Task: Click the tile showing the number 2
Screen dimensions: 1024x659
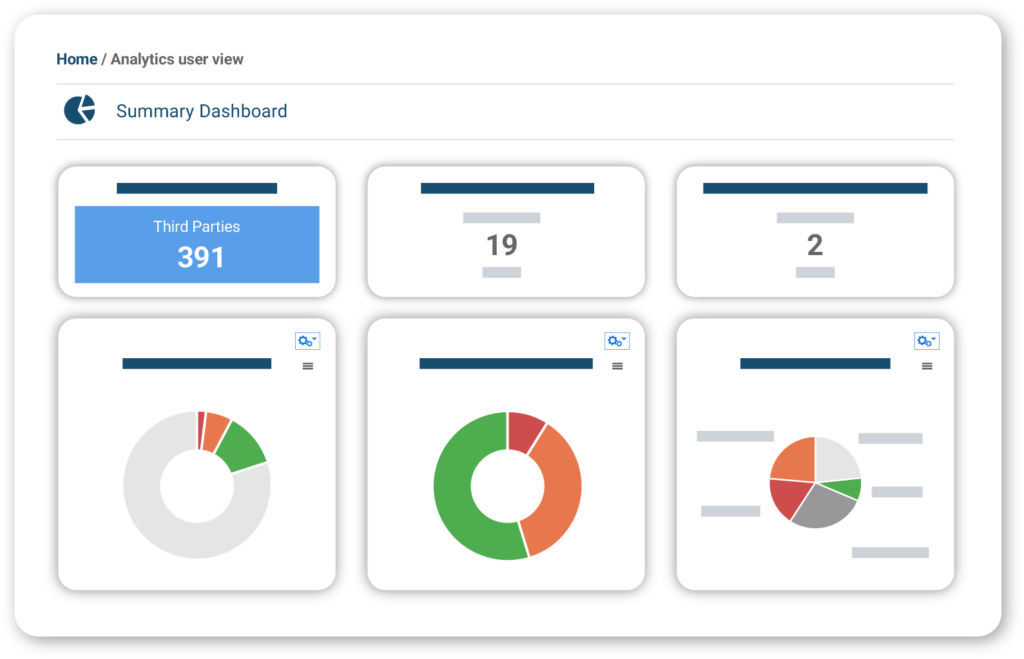Action: [815, 244]
